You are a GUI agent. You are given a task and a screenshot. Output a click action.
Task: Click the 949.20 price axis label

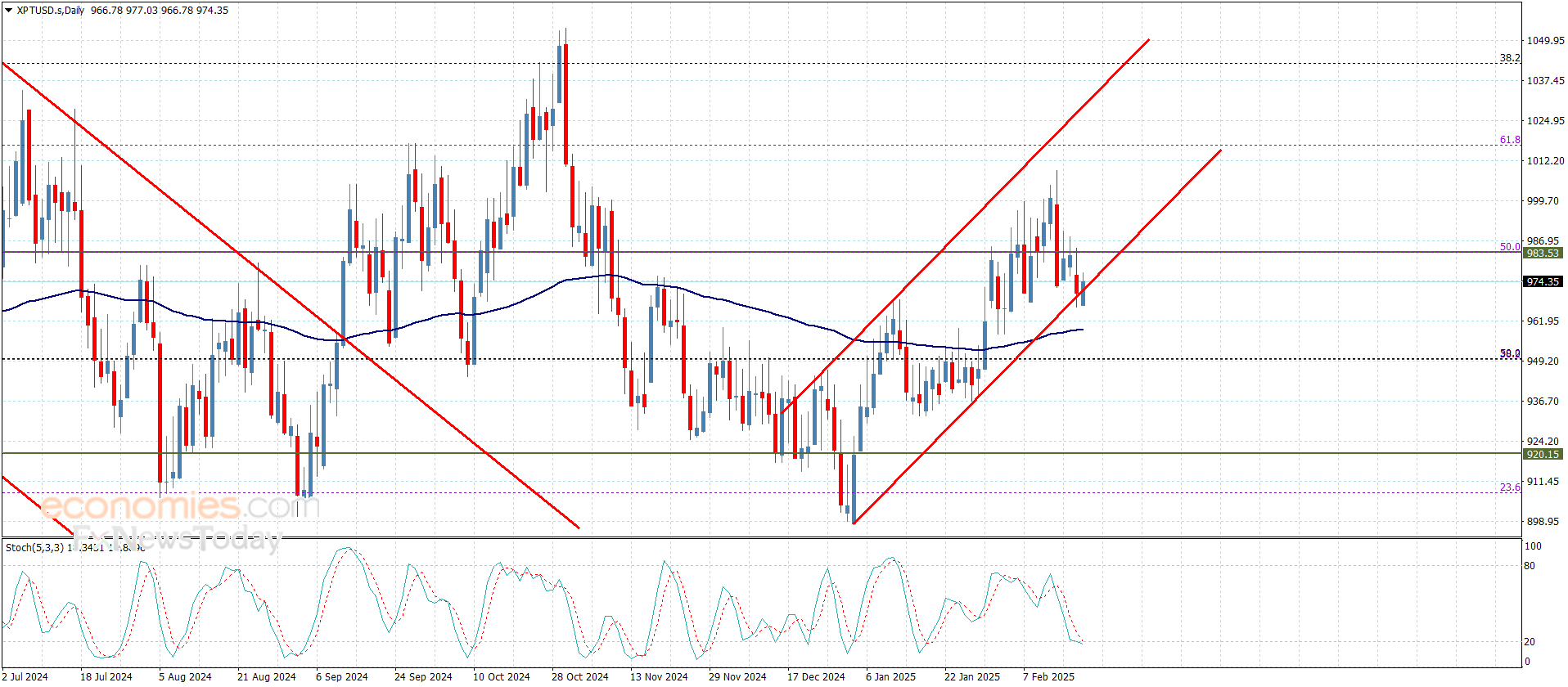[1543, 361]
